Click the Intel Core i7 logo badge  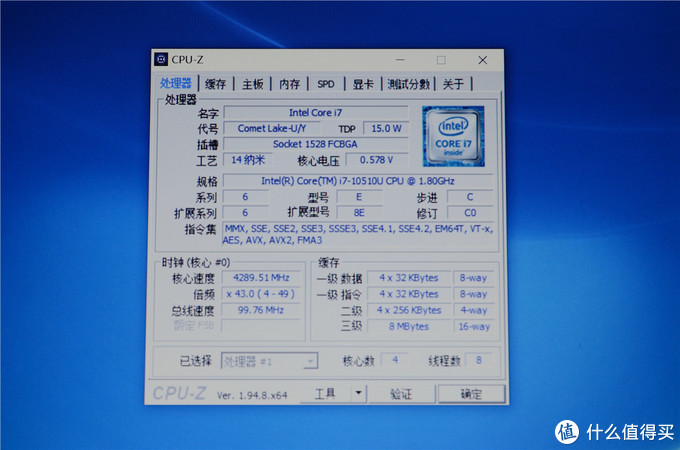pos(453,136)
